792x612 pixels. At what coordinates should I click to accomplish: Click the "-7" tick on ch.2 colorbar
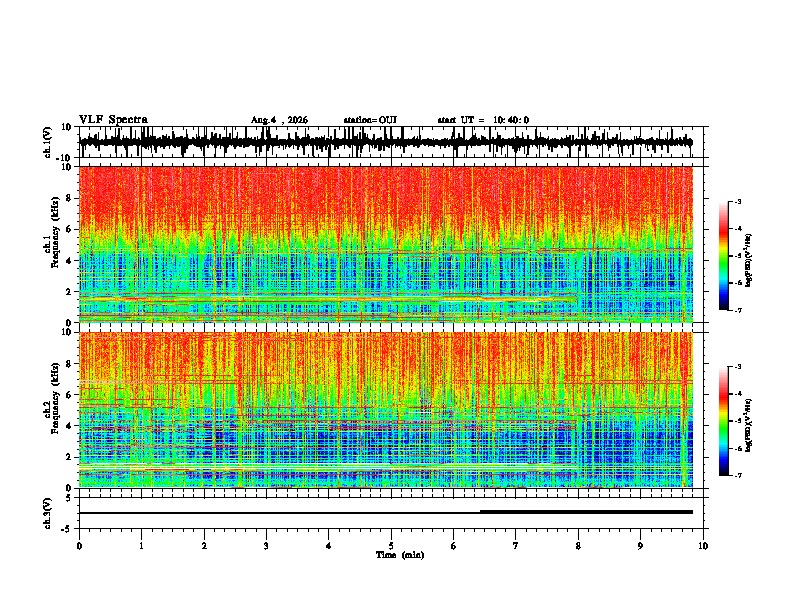737,475
